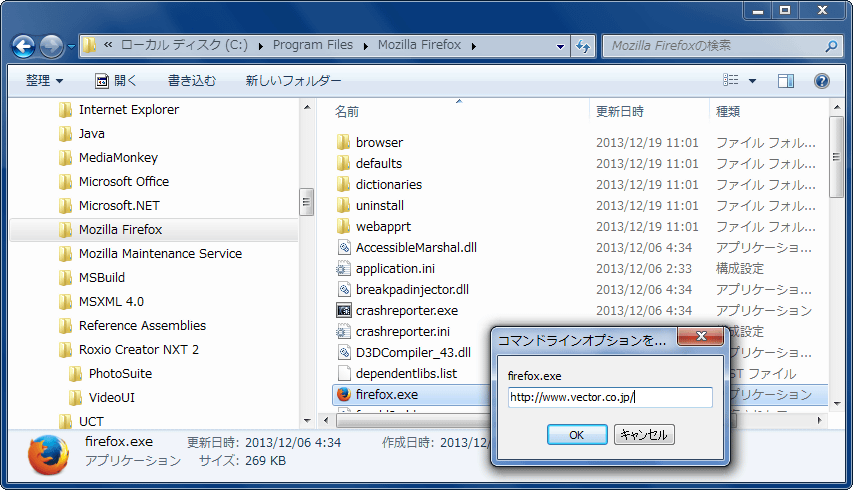Screen dimensions: 853x490
Task: Close the command line options dialog
Action: coord(701,337)
